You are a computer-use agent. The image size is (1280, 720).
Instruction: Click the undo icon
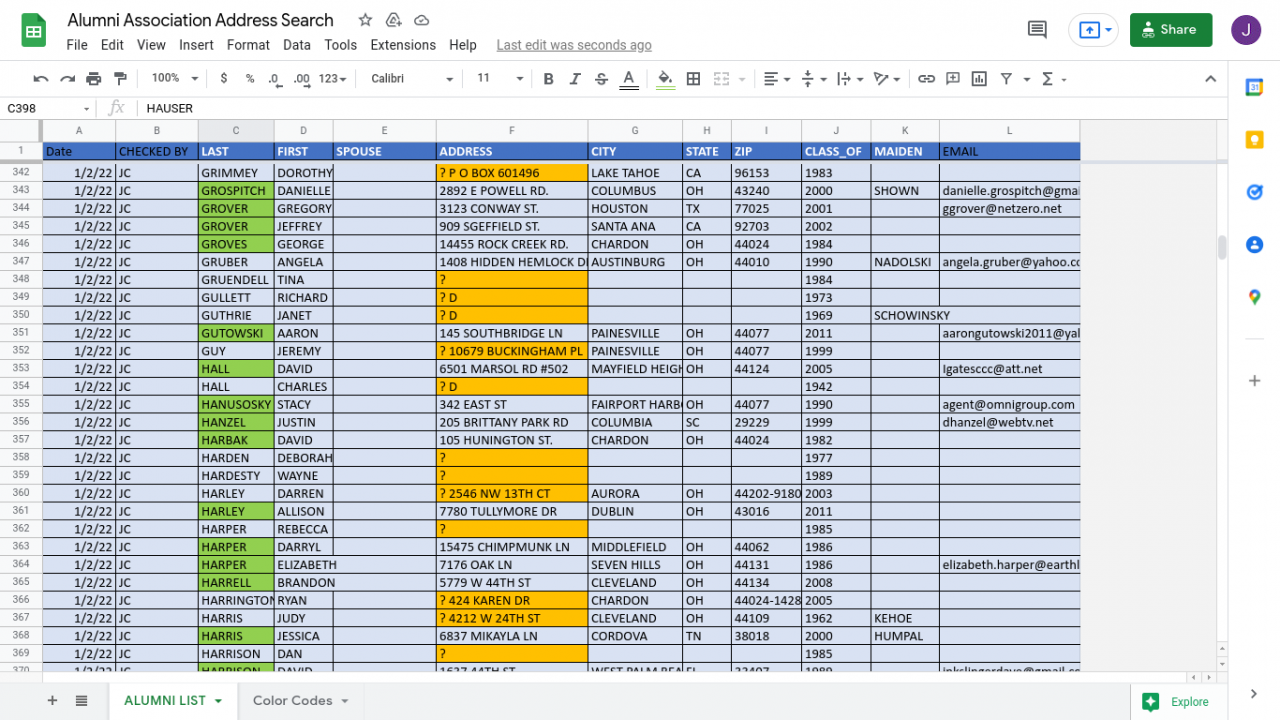pyautogui.click(x=41, y=79)
